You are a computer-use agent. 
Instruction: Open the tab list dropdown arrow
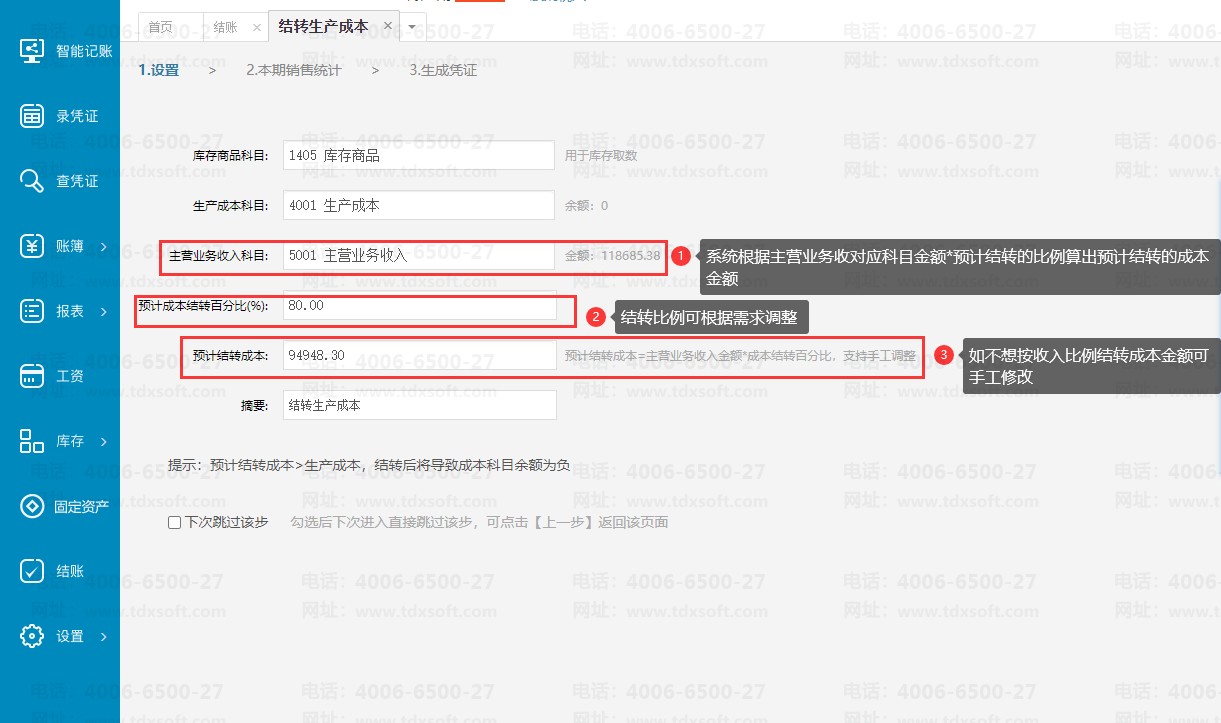tap(411, 27)
